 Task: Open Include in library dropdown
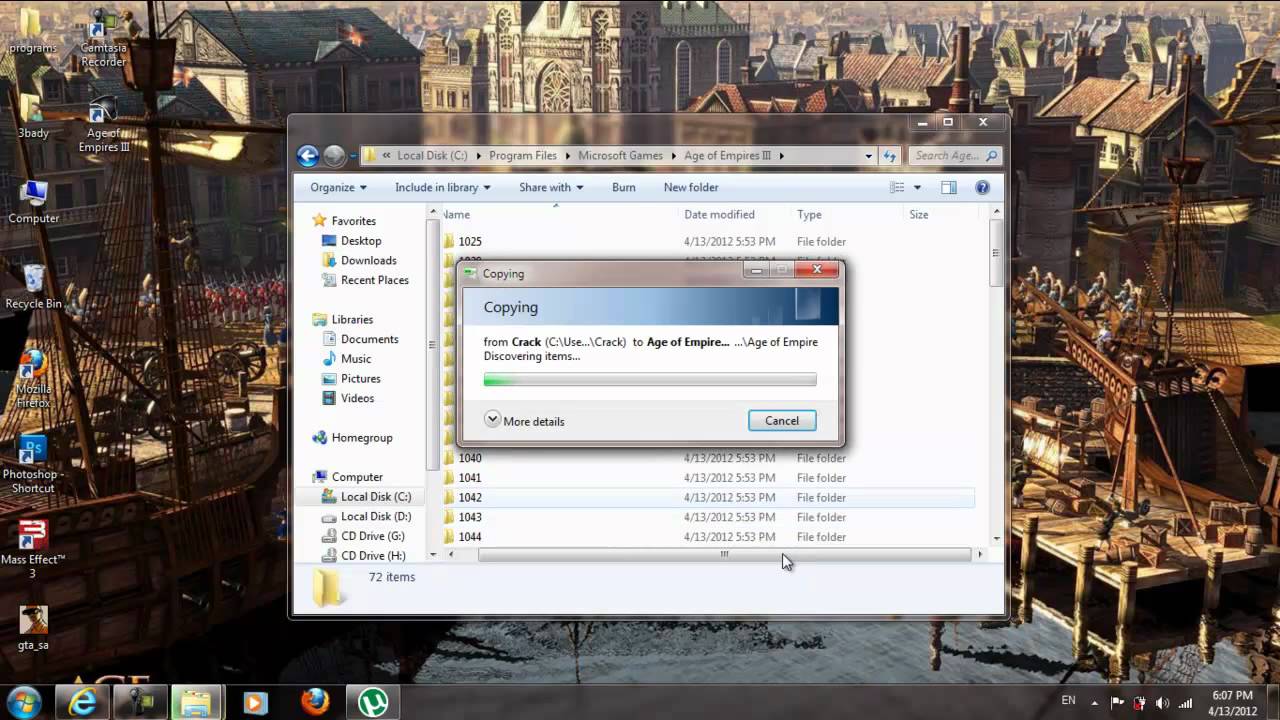click(x=442, y=187)
